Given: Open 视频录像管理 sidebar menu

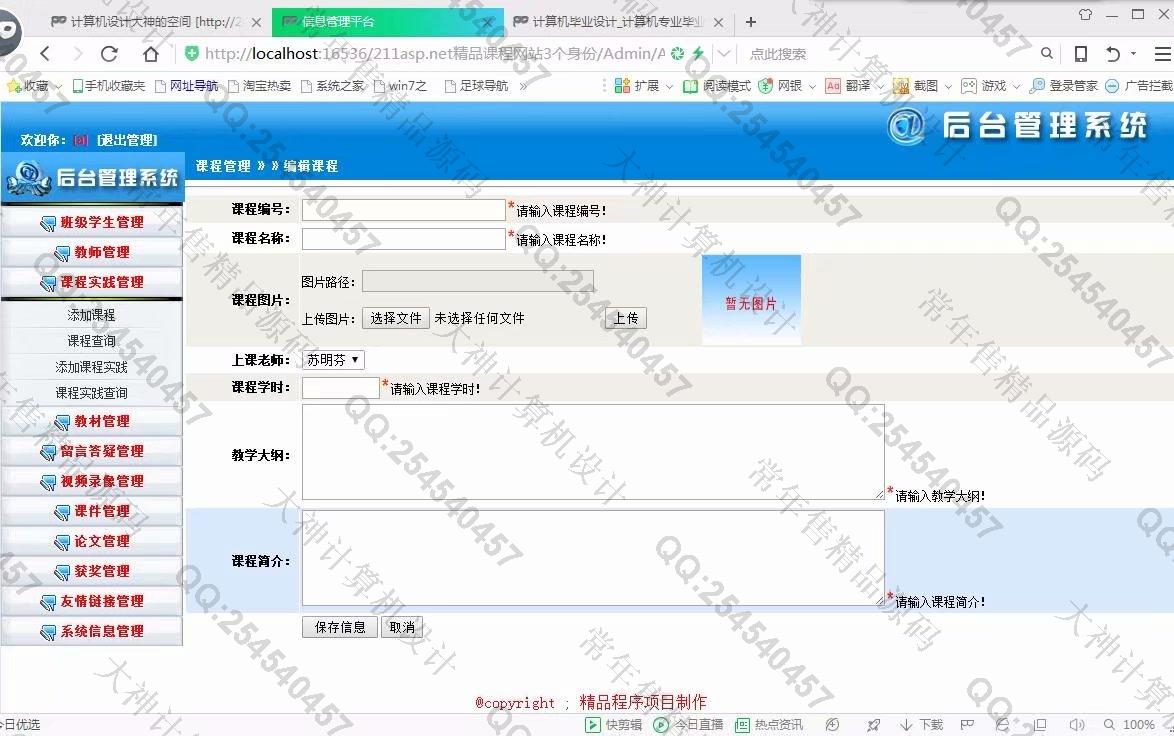Looking at the screenshot, I should [92, 482].
